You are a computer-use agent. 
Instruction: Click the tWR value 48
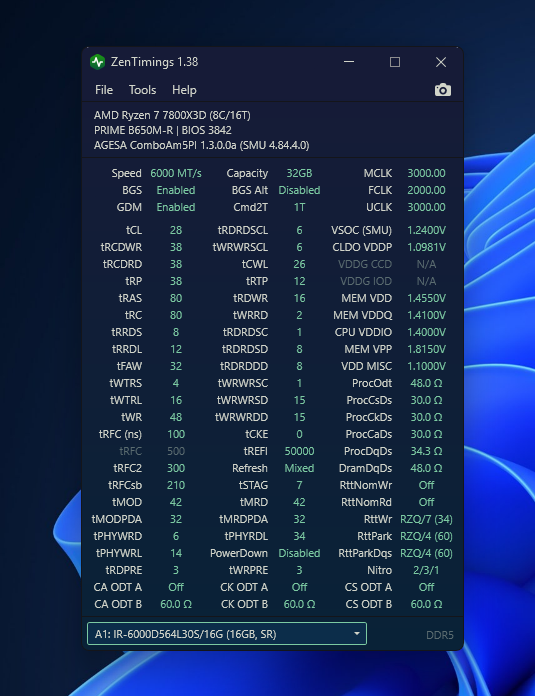click(176, 417)
